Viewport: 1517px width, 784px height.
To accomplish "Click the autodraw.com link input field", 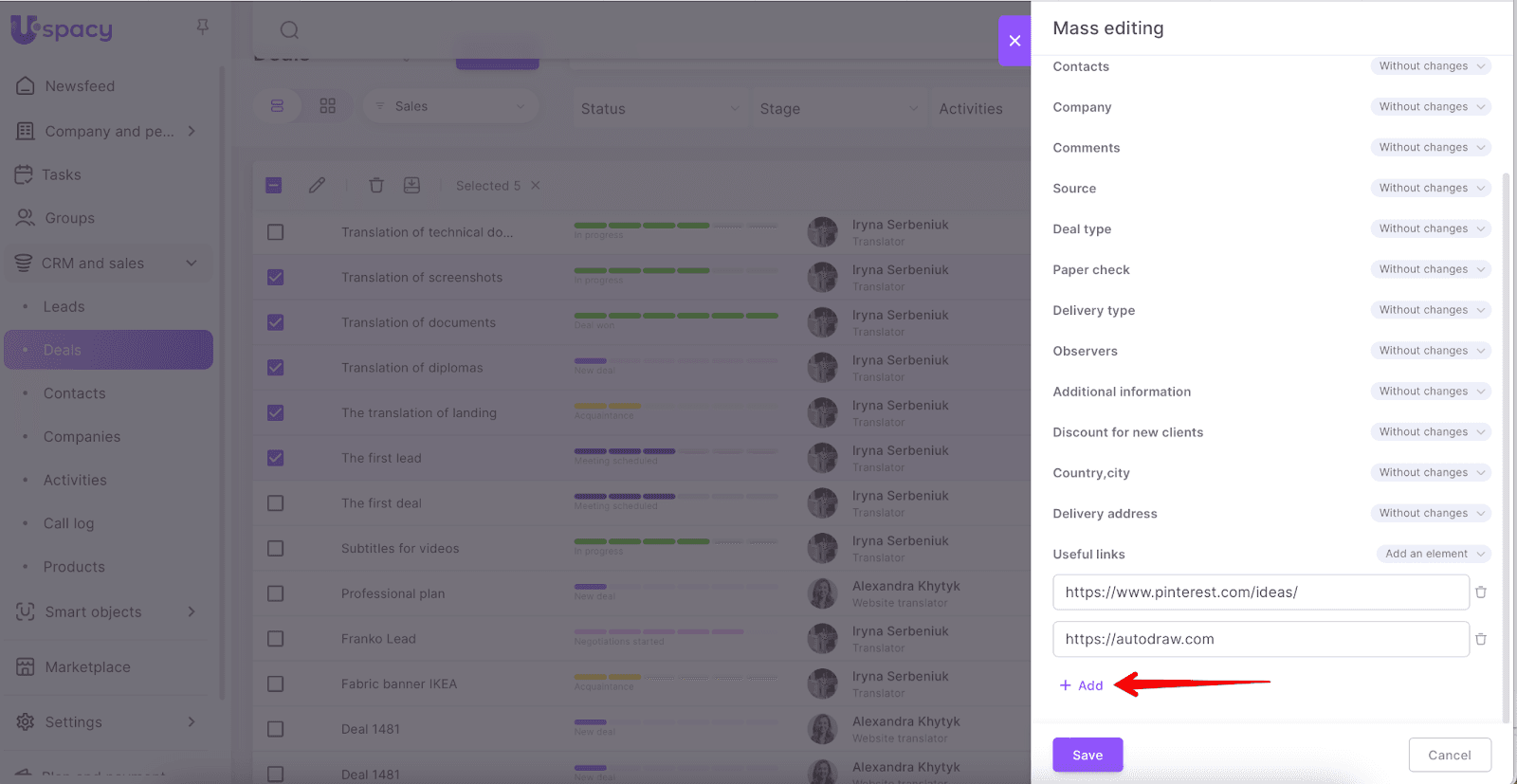I will point(1260,640).
